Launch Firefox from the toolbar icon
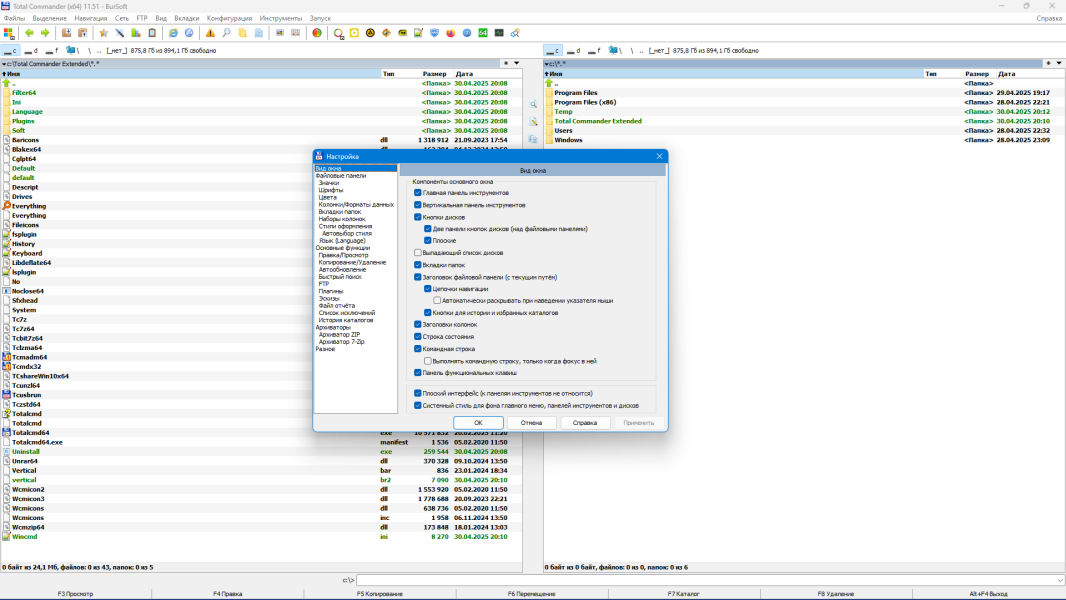 451,33
